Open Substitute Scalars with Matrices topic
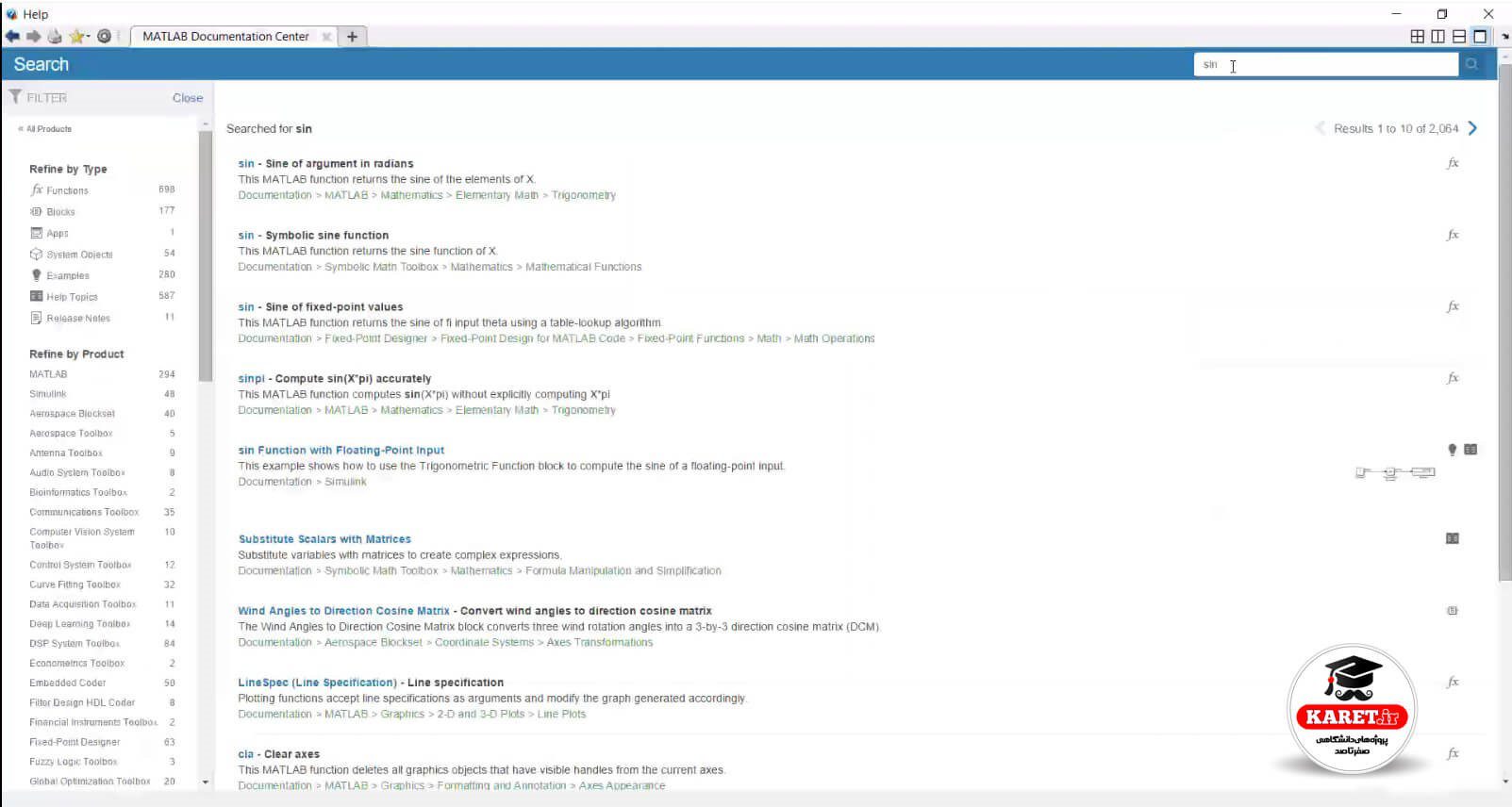The image size is (1512, 807). coord(324,539)
